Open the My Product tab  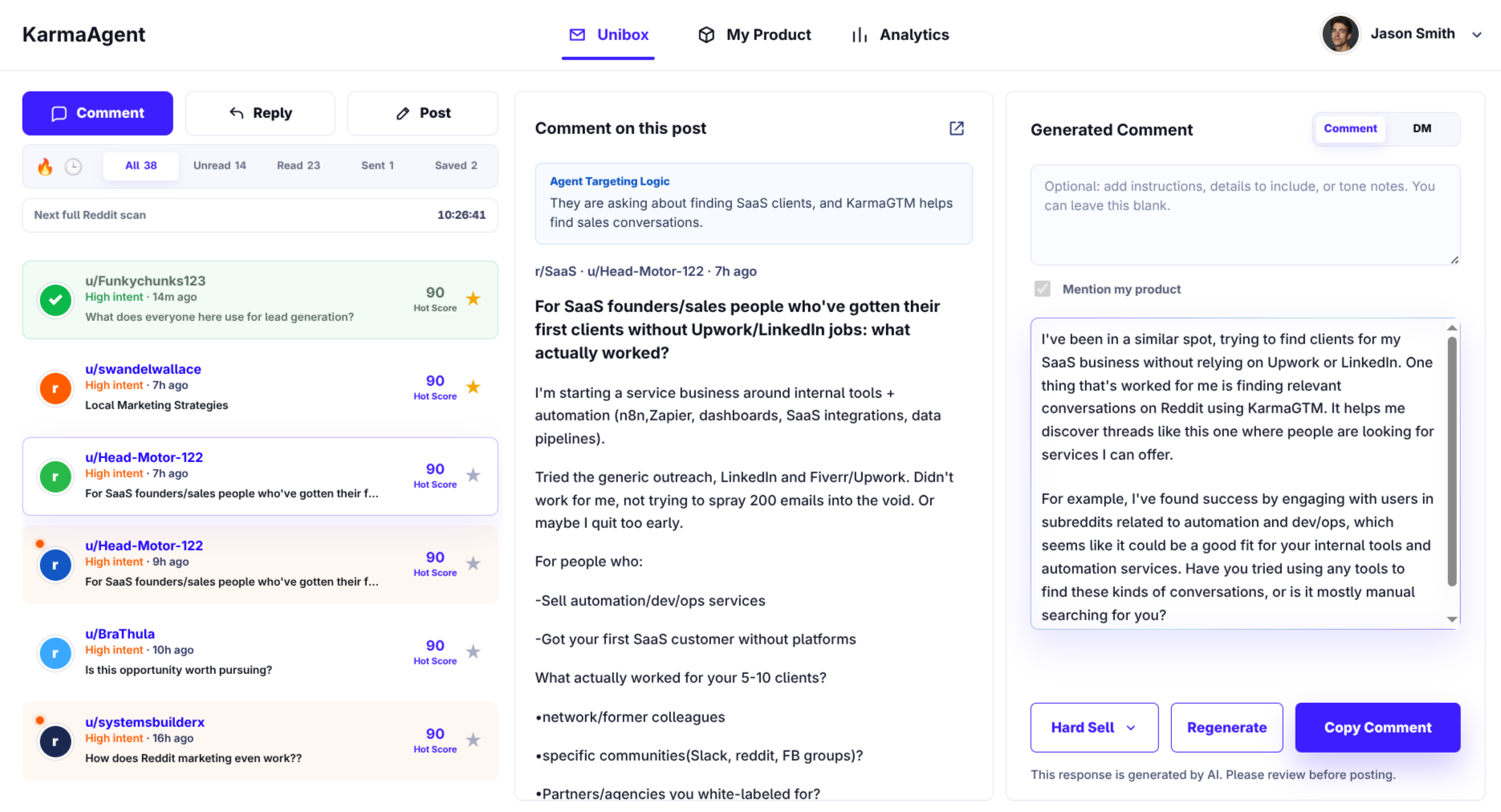click(x=755, y=35)
